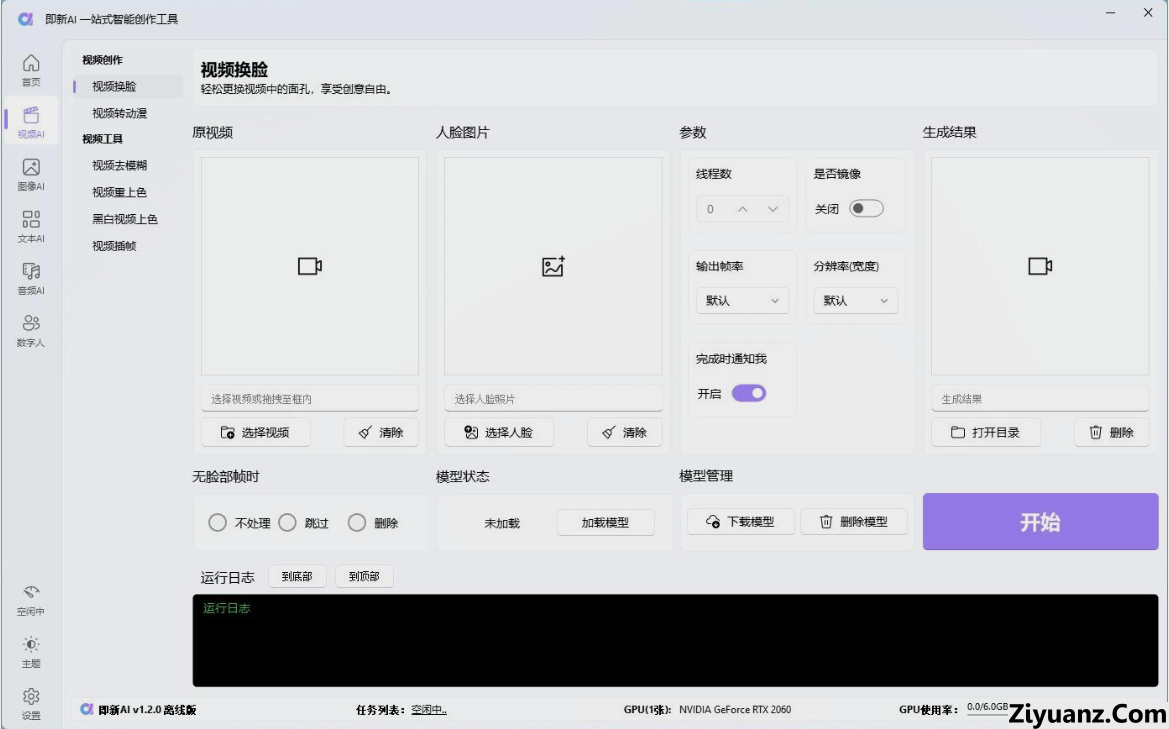Image resolution: width=1169 pixels, height=729 pixels.
Task: Click the 空闲中 status gauge icon
Action: [31, 593]
